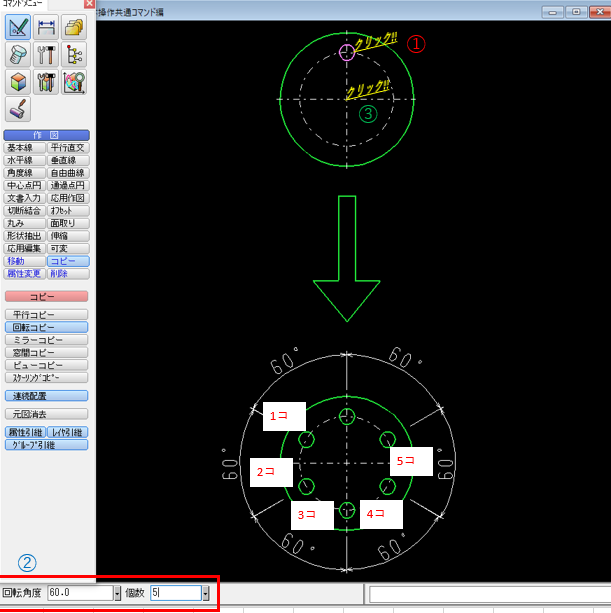Screen dimensions: 611x613
Task: Open the stacked folders icon
Action: (74, 28)
